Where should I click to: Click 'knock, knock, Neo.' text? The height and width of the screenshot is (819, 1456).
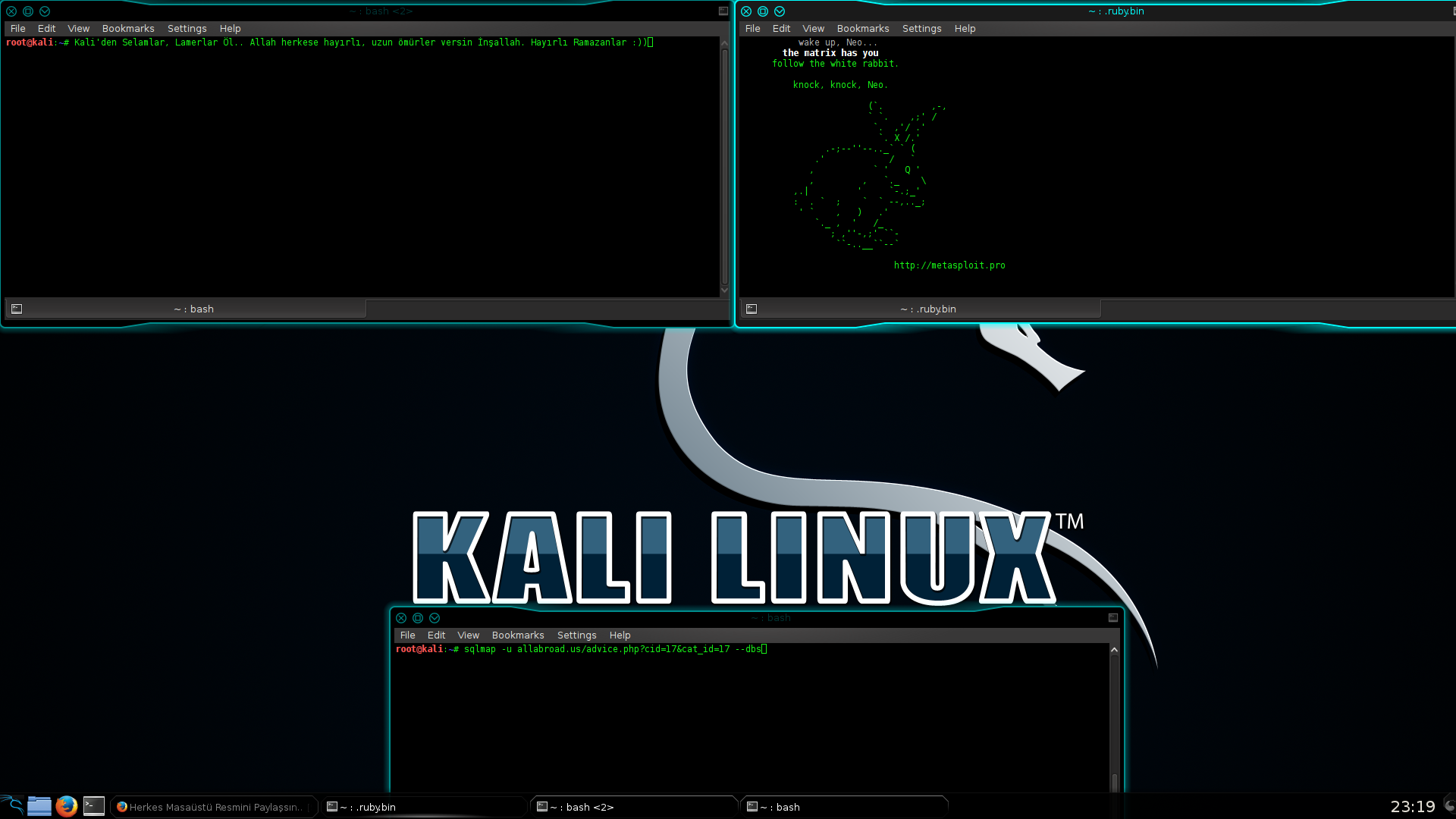click(x=840, y=85)
